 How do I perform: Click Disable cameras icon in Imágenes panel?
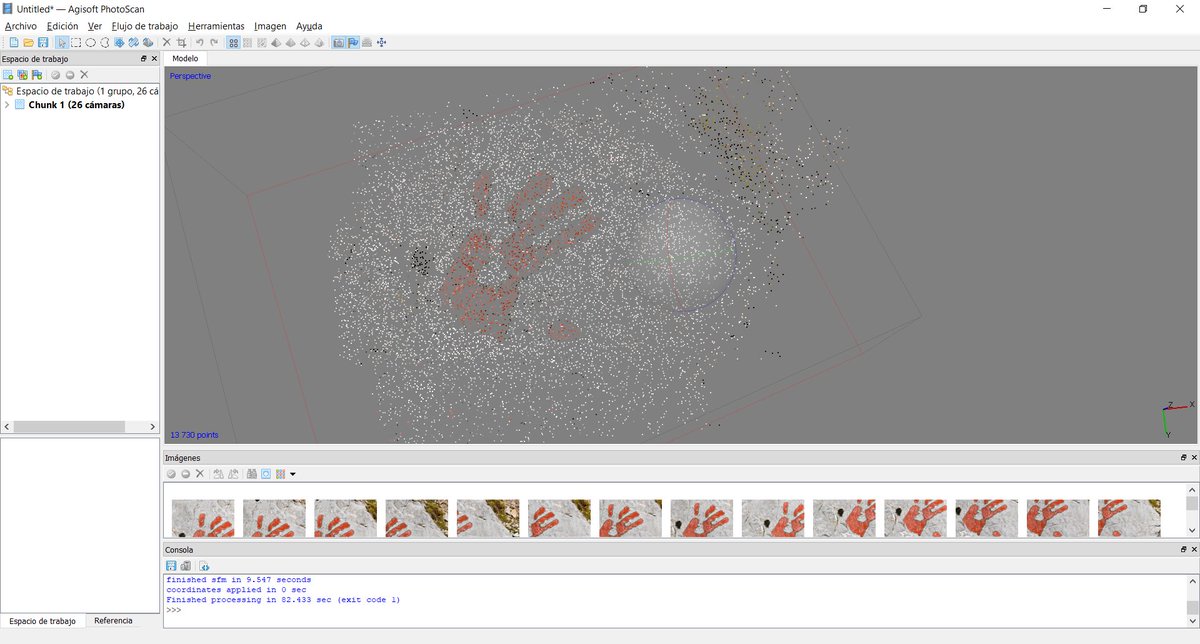pos(186,473)
